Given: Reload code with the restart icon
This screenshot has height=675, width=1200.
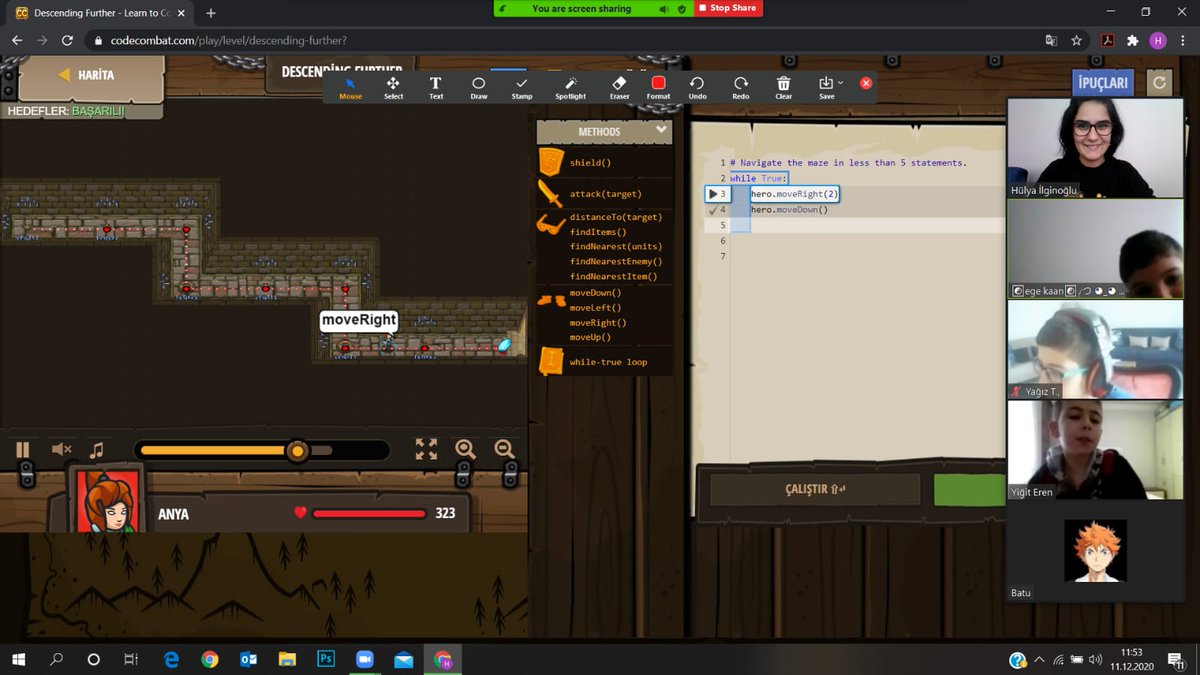Looking at the screenshot, I should pyautogui.click(x=1160, y=83).
